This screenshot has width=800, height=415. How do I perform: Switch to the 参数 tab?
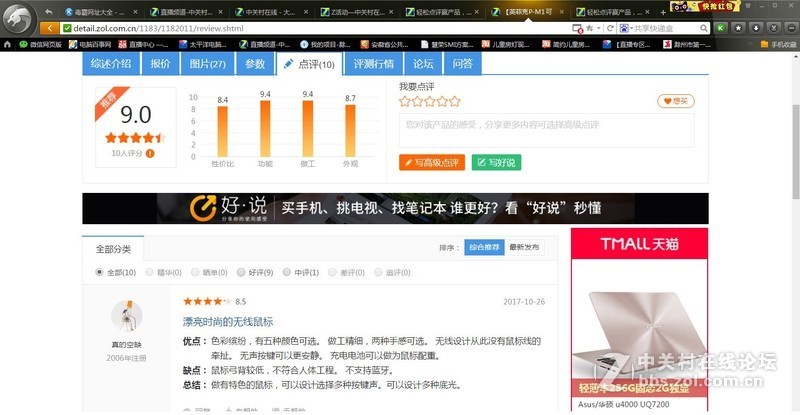click(x=255, y=63)
